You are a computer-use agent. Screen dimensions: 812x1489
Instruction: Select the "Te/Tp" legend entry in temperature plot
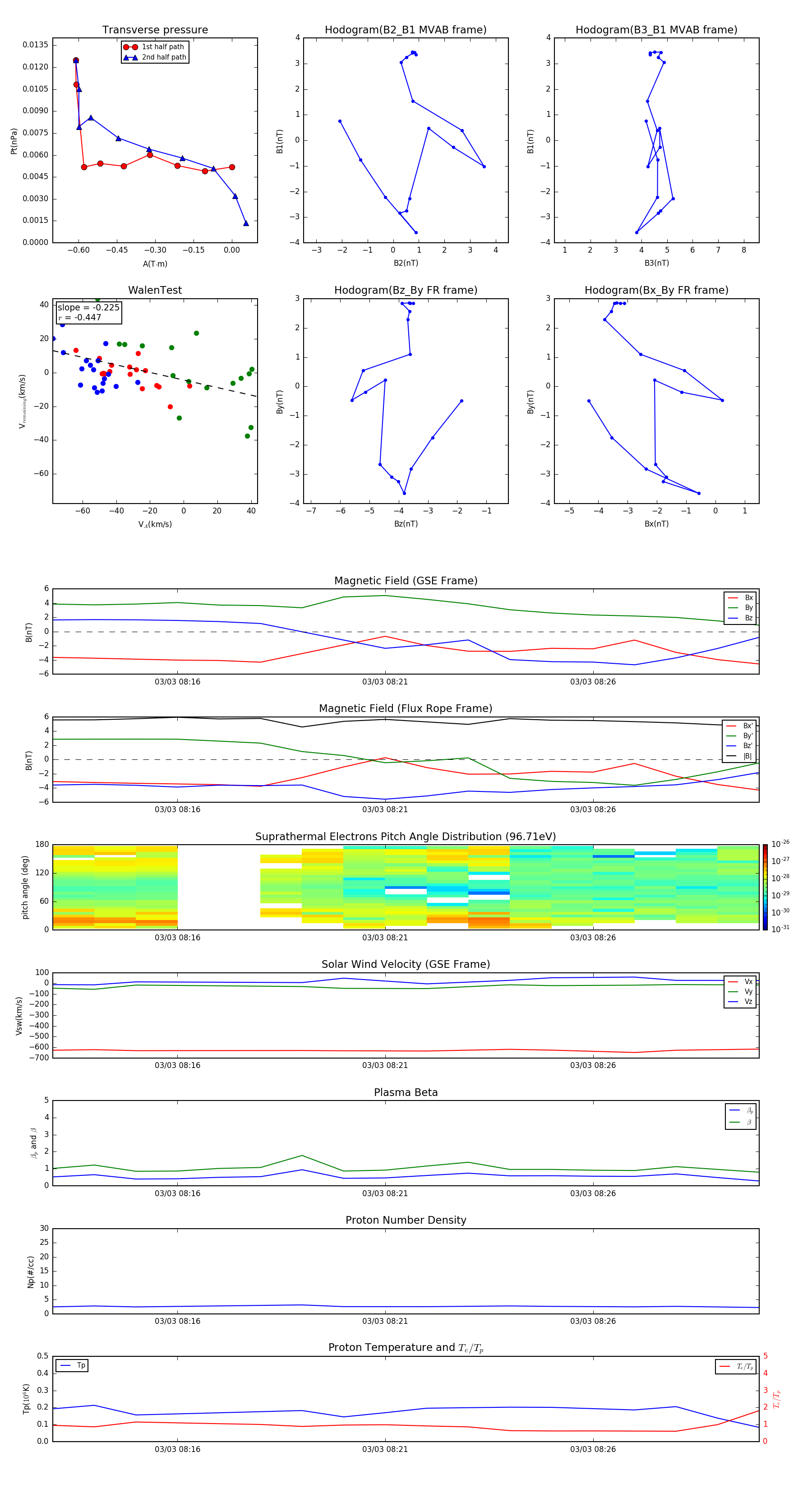tap(736, 1366)
